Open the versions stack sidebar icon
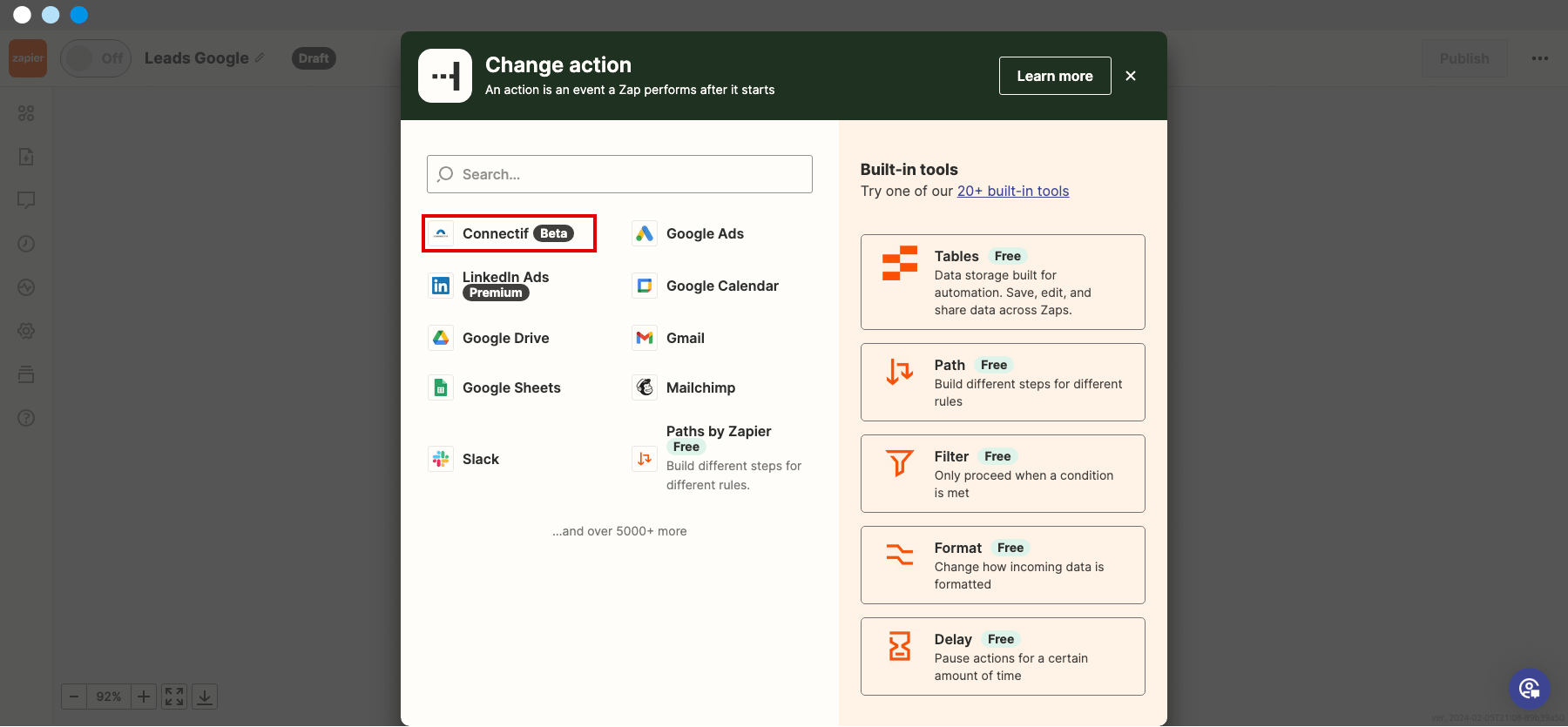1568x727 pixels. coord(26,374)
